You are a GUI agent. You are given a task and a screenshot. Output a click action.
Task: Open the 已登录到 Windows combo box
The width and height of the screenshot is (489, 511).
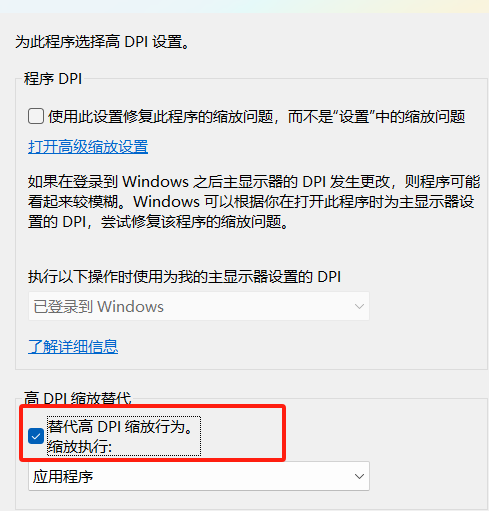pyautogui.click(x=199, y=306)
